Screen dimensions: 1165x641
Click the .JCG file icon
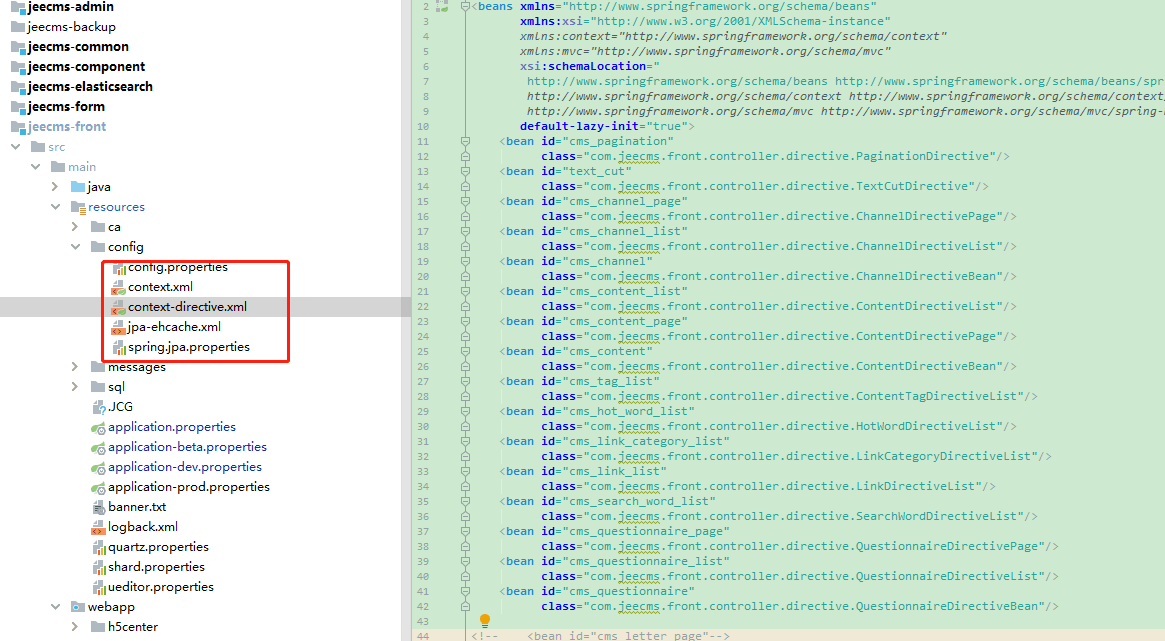click(98, 407)
